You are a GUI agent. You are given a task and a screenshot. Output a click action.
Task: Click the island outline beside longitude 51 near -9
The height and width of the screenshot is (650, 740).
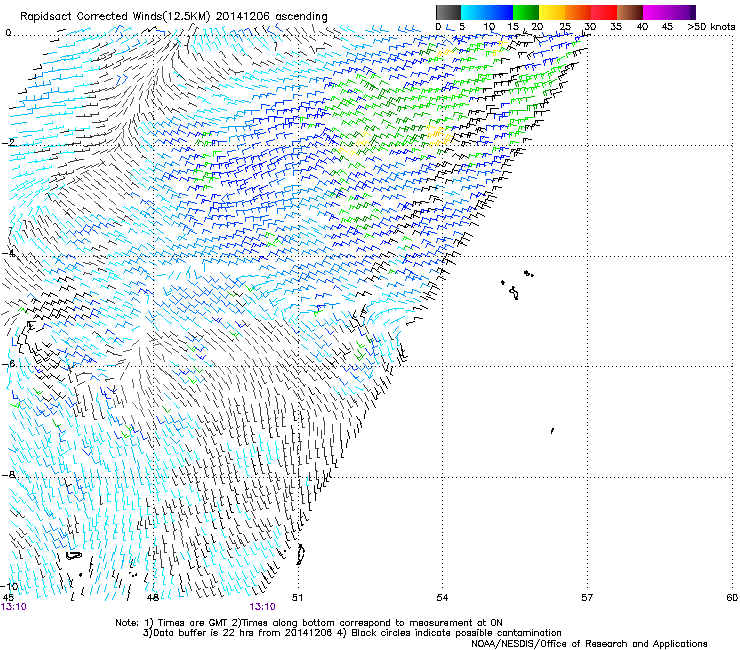300,555
